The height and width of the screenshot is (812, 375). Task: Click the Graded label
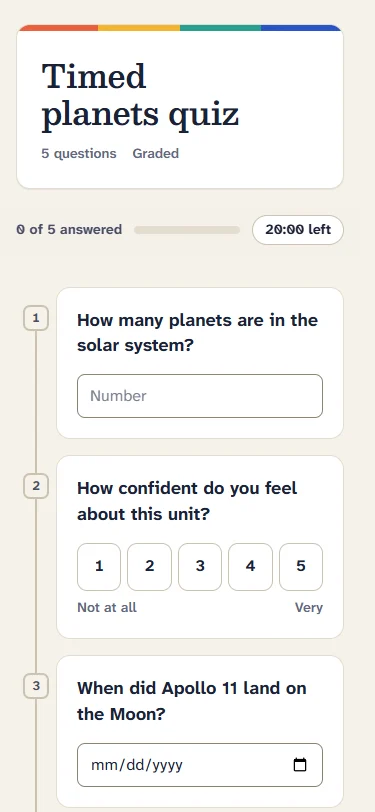[x=156, y=154]
